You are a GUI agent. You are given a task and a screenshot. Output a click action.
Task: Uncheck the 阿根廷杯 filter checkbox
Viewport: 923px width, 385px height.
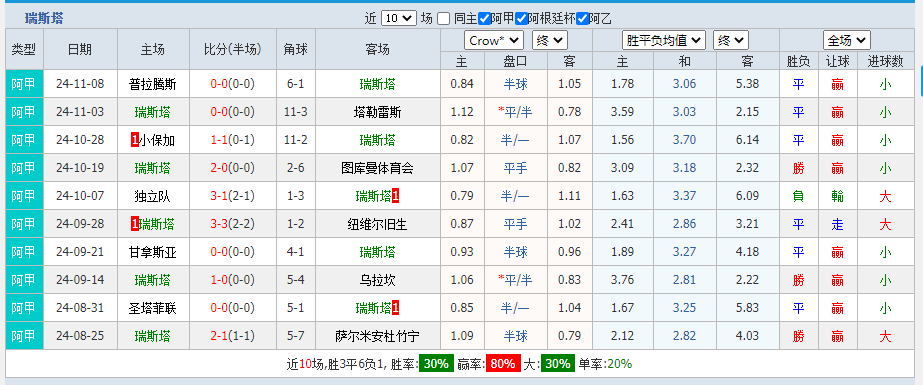click(521, 18)
